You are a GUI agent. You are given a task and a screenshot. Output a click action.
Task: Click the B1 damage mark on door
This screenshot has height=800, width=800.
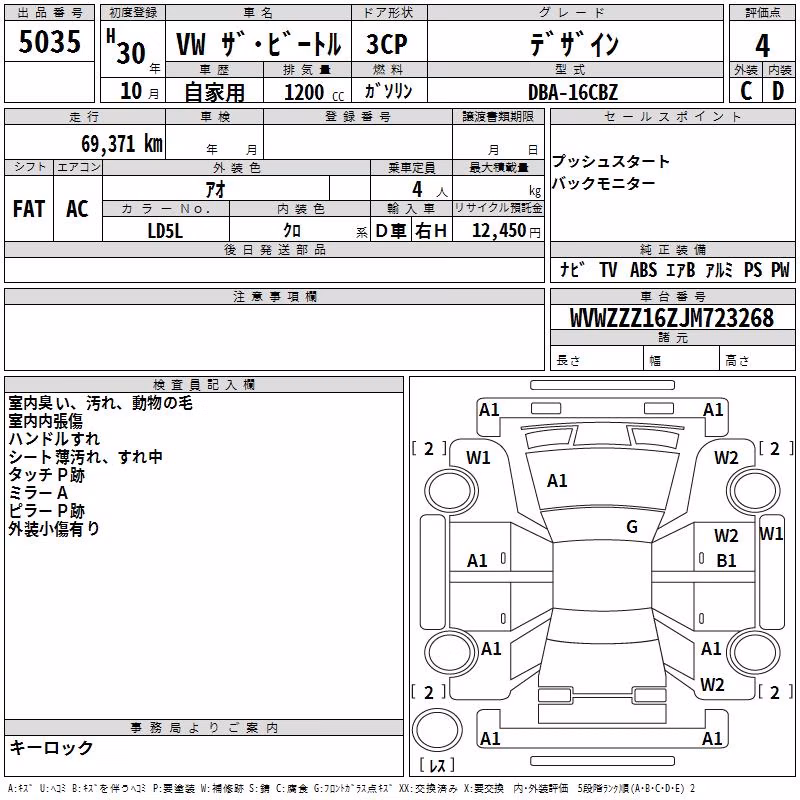(726, 561)
